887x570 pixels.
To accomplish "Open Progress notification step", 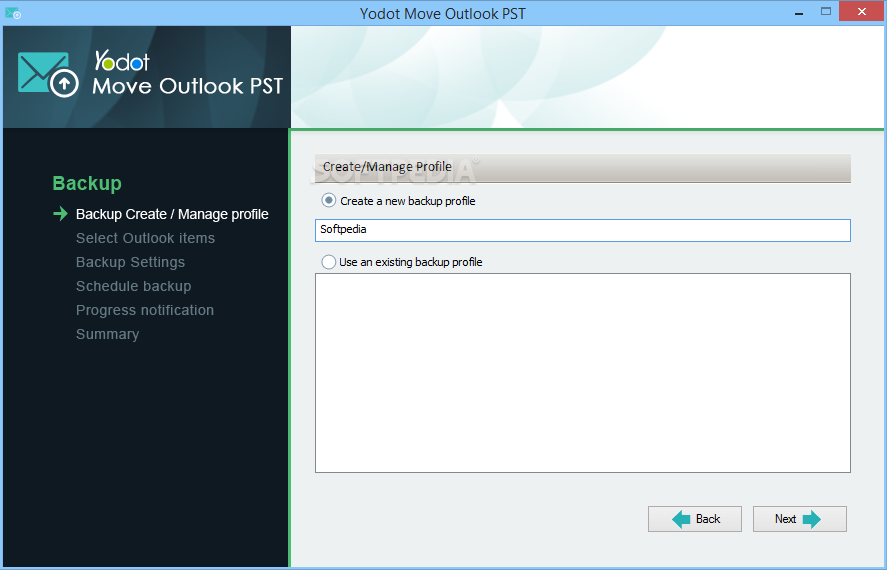I will click(145, 310).
